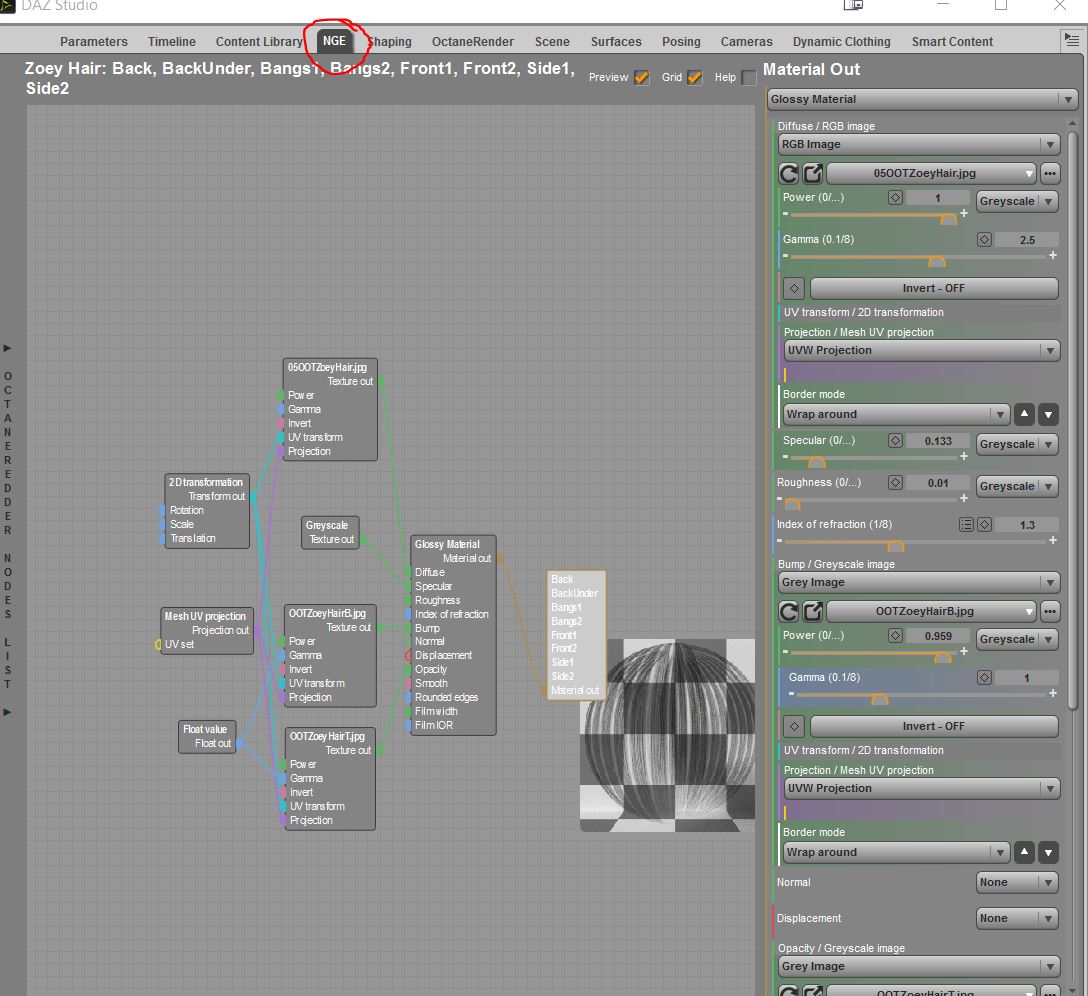Switch to the Surfaces tab
This screenshot has height=996, width=1088.
tap(616, 42)
